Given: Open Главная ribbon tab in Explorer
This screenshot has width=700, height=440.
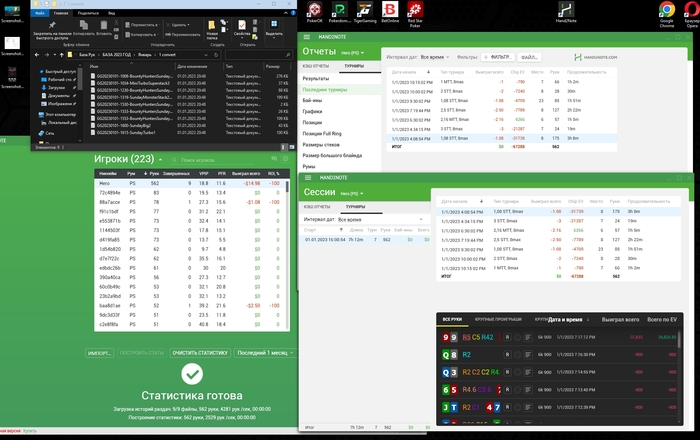Looking at the screenshot, I should 61,13.
